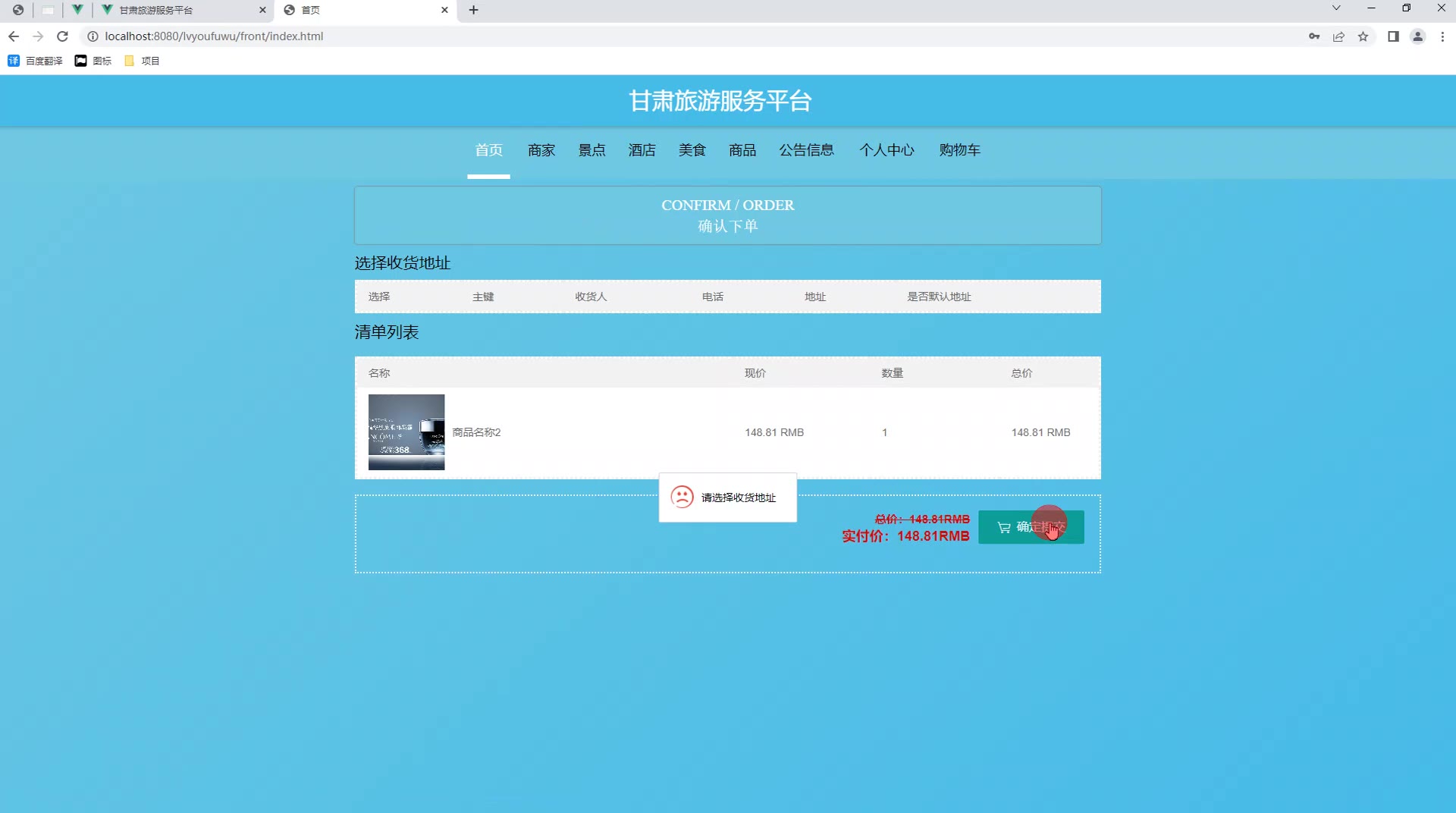Click the 甘肃旅游服务平台 site title

[720, 101]
